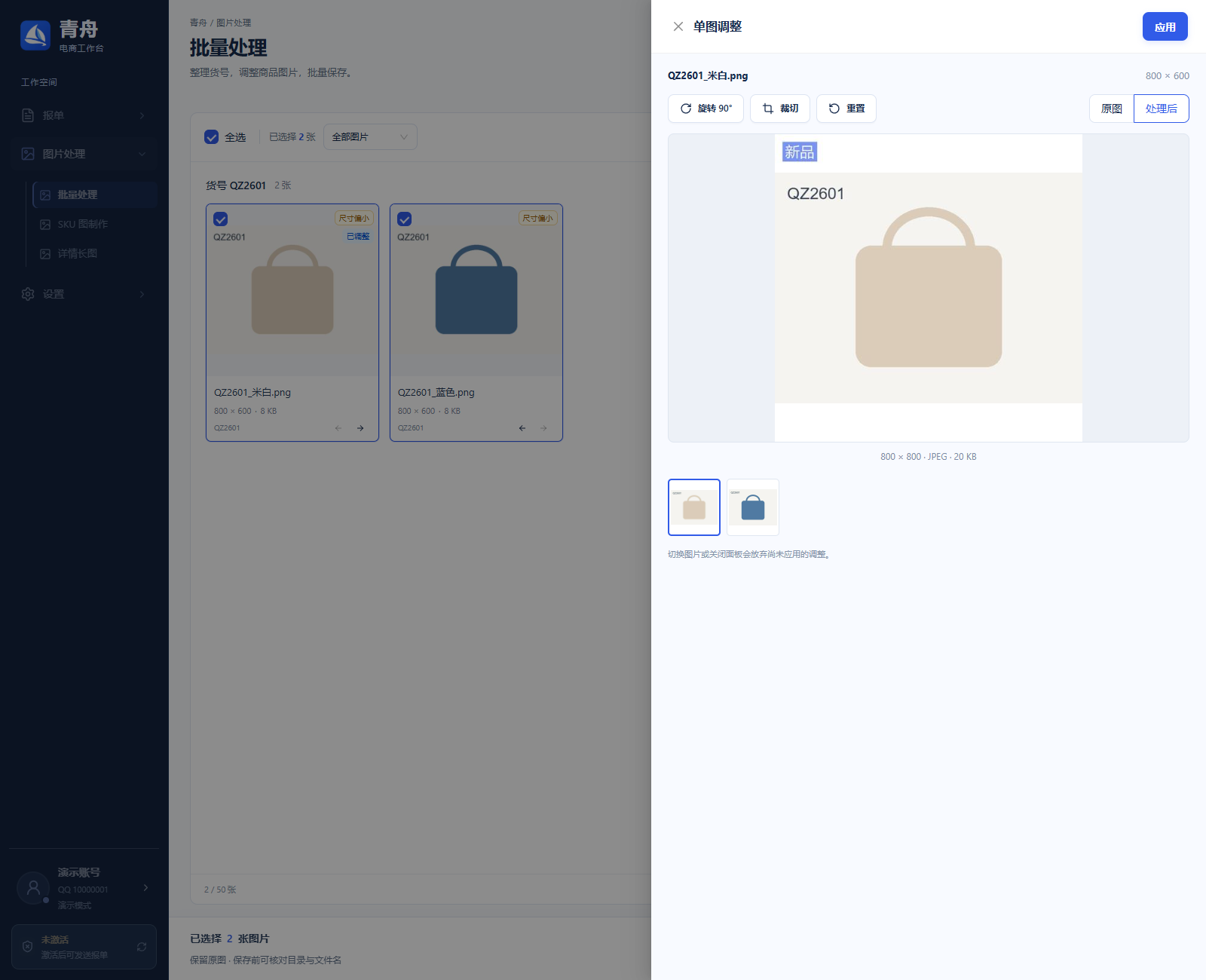Image resolution: width=1206 pixels, height=980 pixels.
Task: Collapse the 图片处理 sidebar section
Action: pyautogui.click(x=84, y=154)
